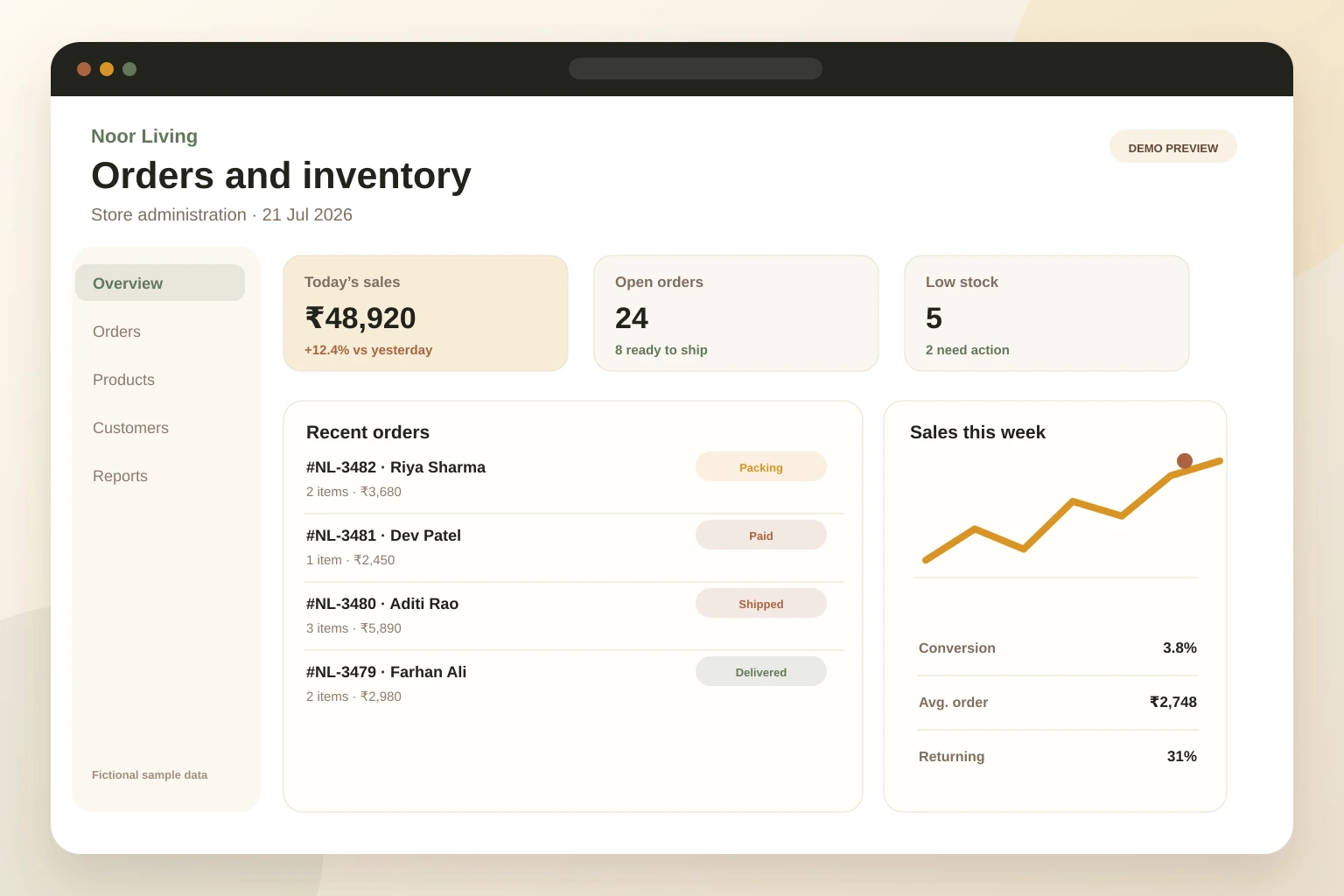Click the '2 need action' text
The width and height of the screenshot is (1344, 896).
coord(968,350)
